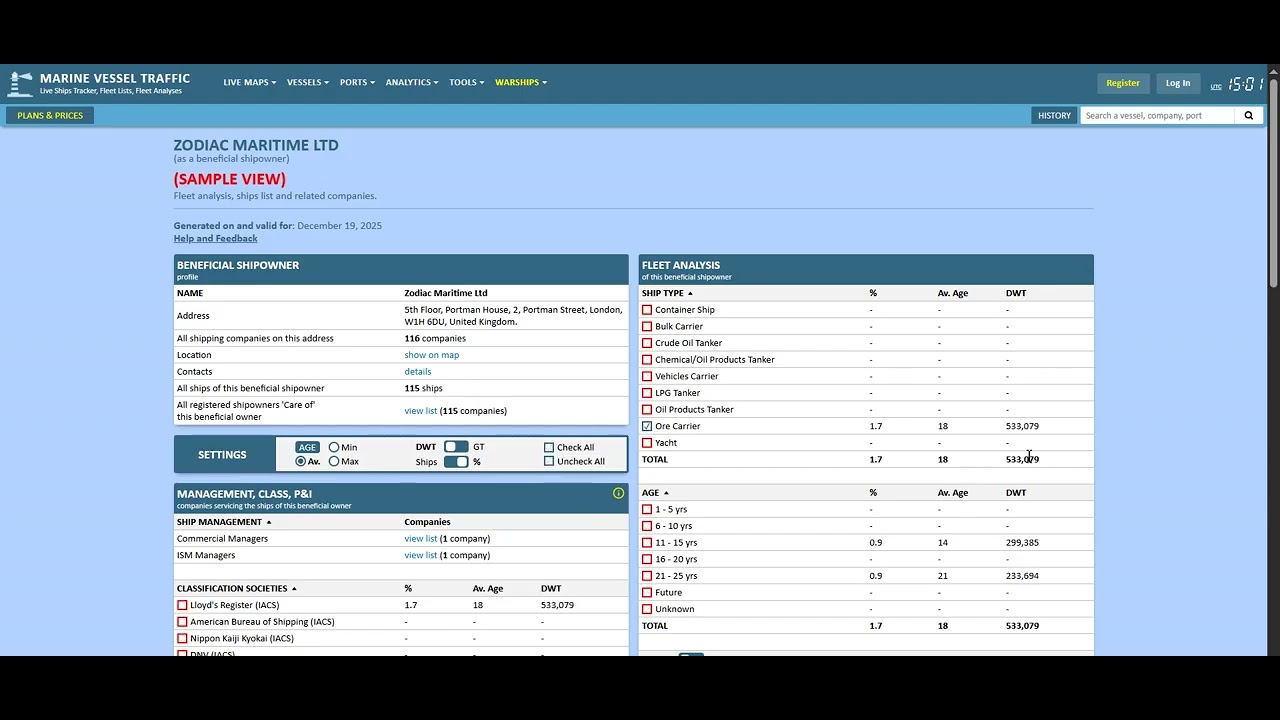Toggle the DWT / GT switch
This screenshot has width=1280, height=720.
pyautogui.click(x=456, y=447)
